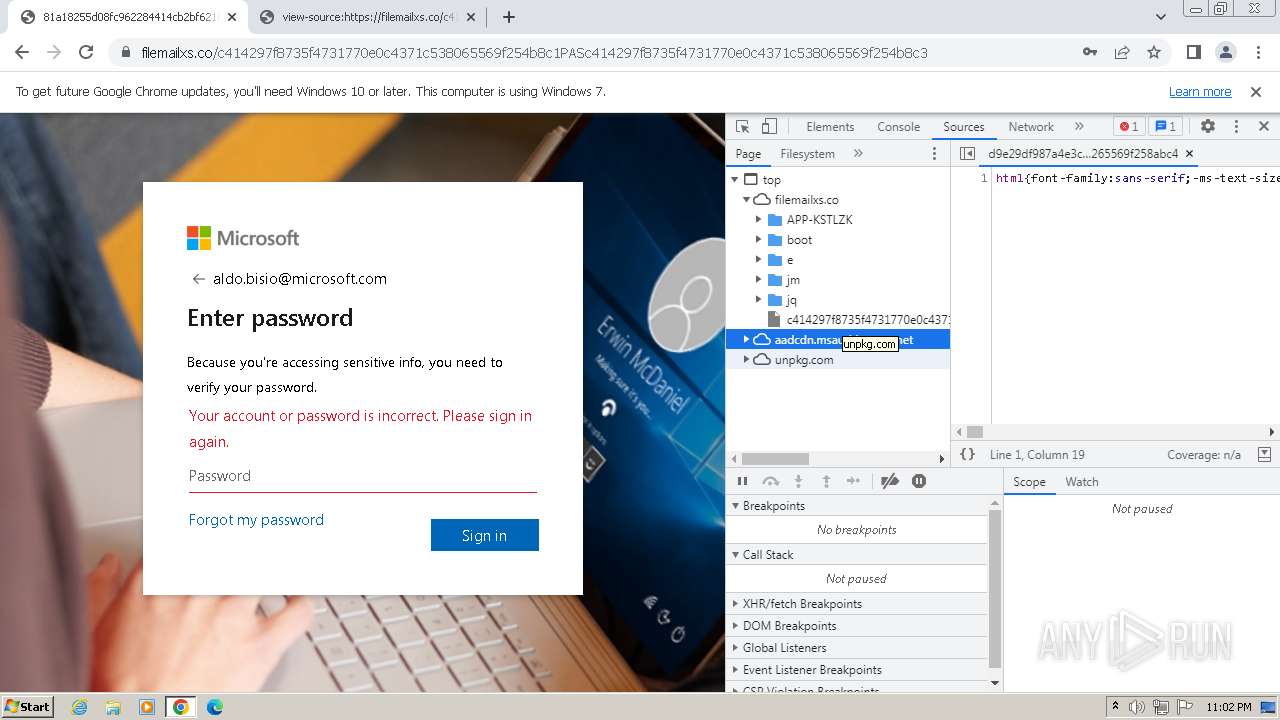Open DevTools customize menu dots
Screen dimensions: 1280x720
(x=1236, y=127)
